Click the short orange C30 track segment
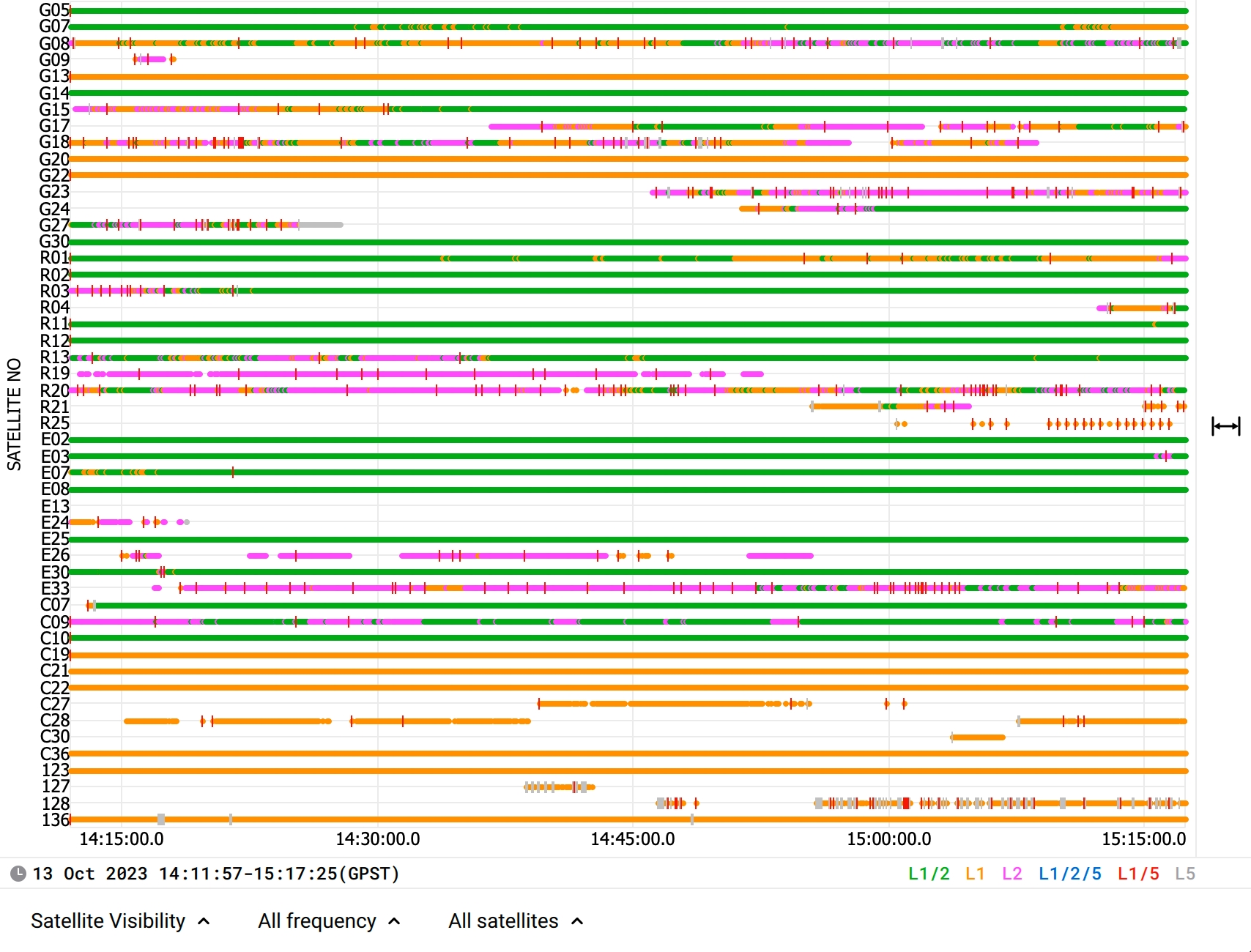The height and width of the screenshot is (952, 1251). [979, 737]
